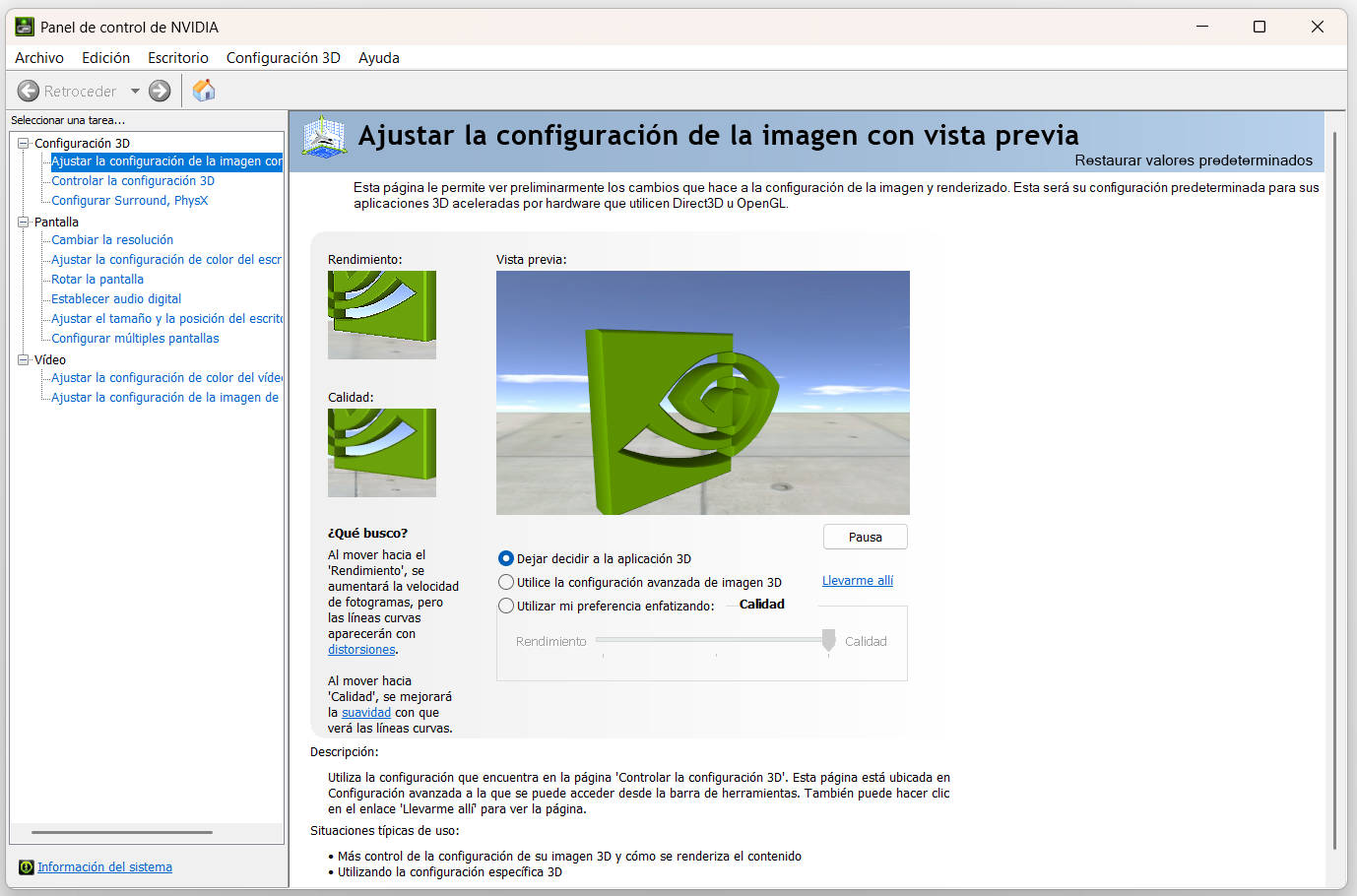This screenshot has width=1357, height=896.
Task: Click the task pane horizontal scrollbar
Action: pyautogui.click(x=122, y=833)
